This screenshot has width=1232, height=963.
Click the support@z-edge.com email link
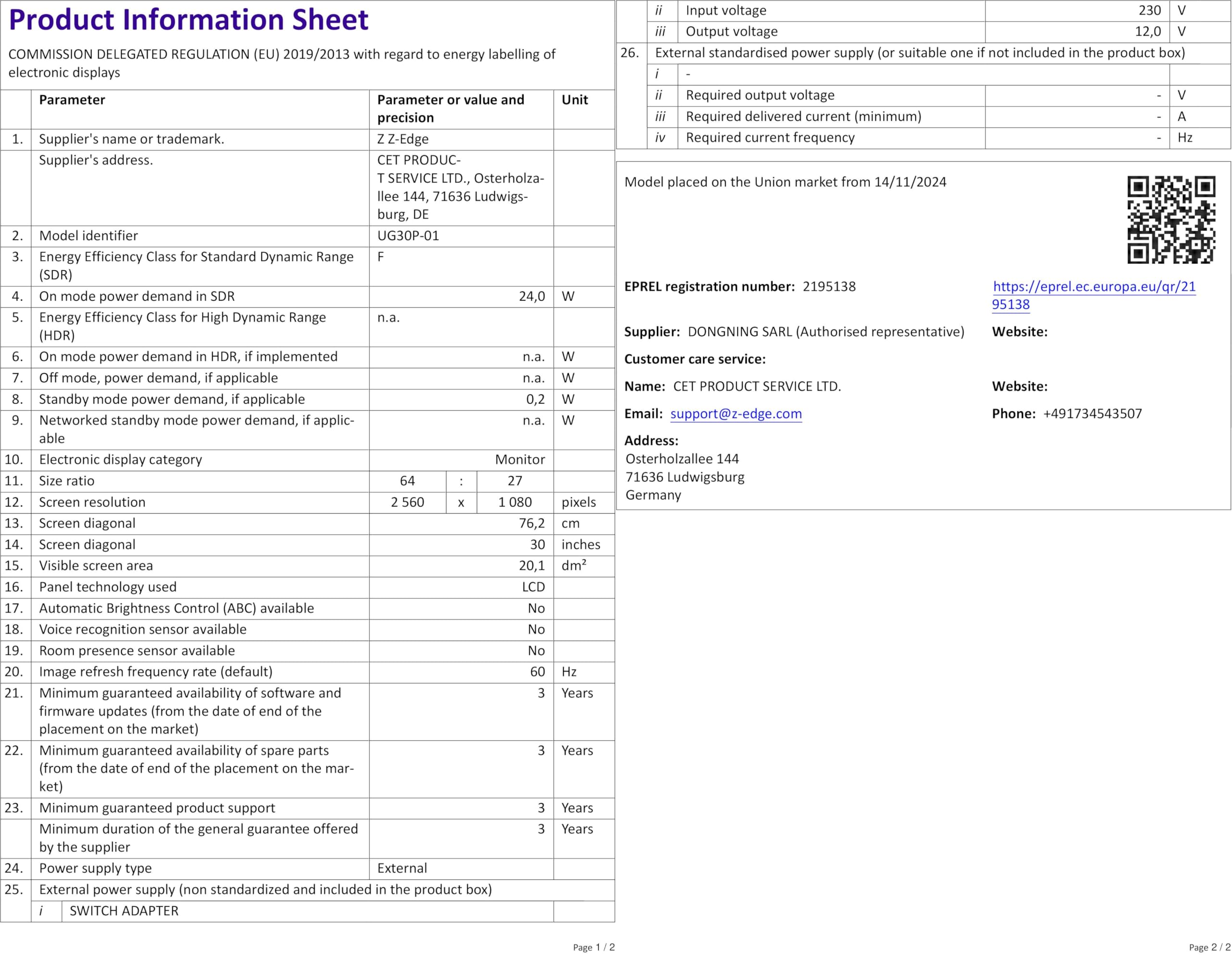tap(735, 414)
